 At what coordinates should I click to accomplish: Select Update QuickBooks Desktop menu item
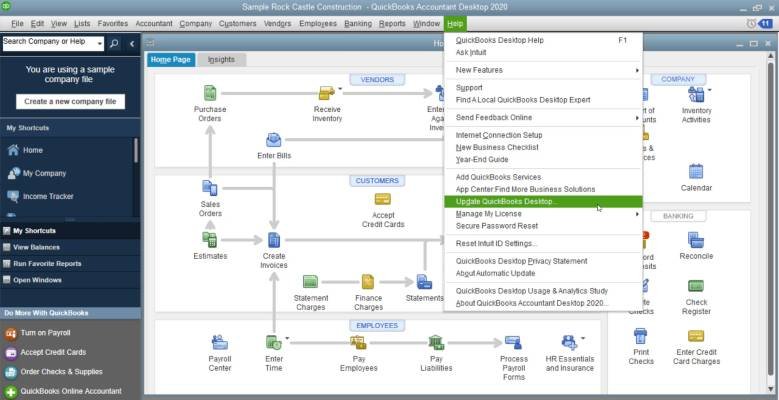[543, 202]
